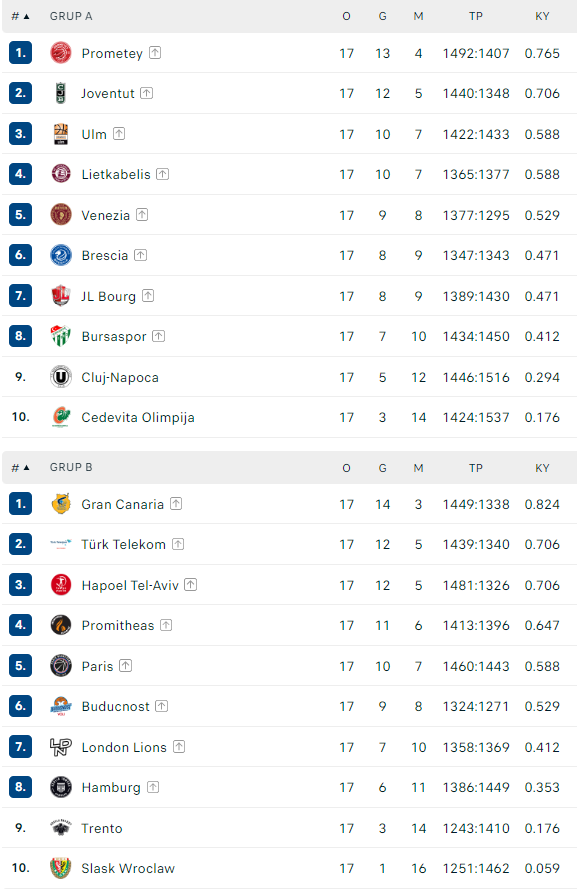Open the Cedevita Olimpija team page
The height and width of the screenshot is (890, 577).
click(x=138, y=417)
